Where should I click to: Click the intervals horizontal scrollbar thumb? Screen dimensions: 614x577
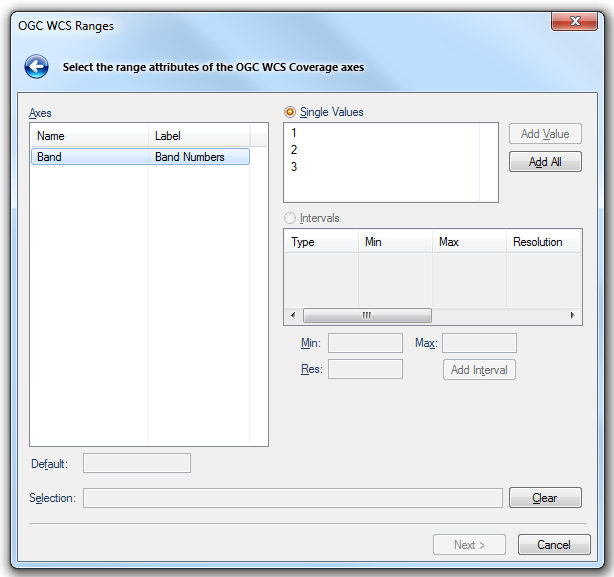pyautogui.click(x=366, y=315)
